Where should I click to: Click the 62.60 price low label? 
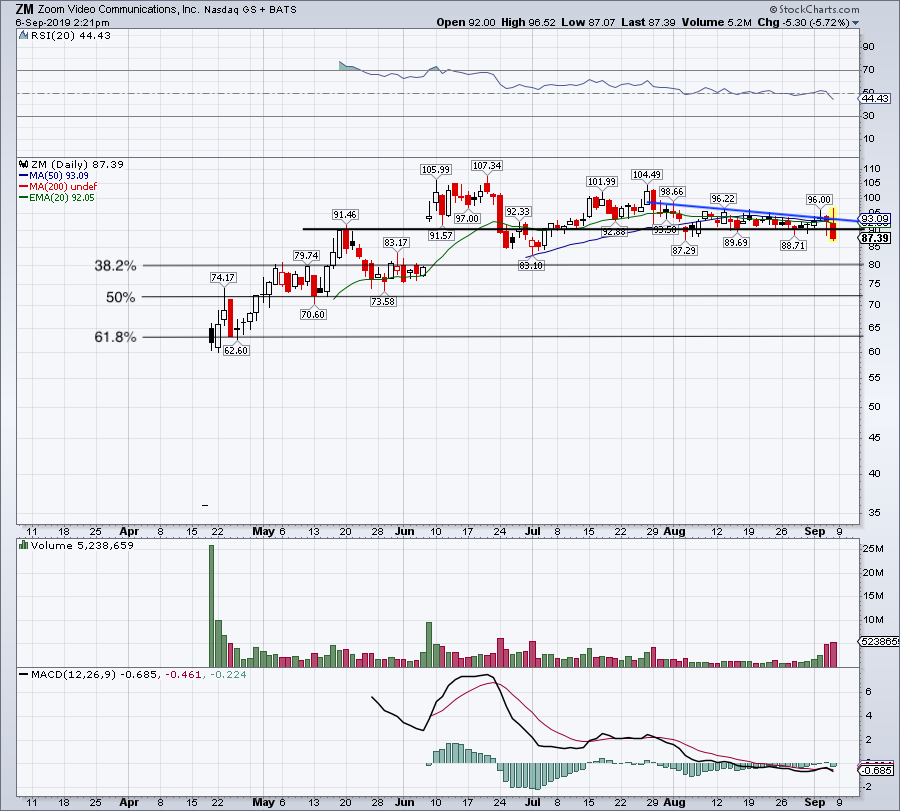pyautogui.click(x=236, y=350)
